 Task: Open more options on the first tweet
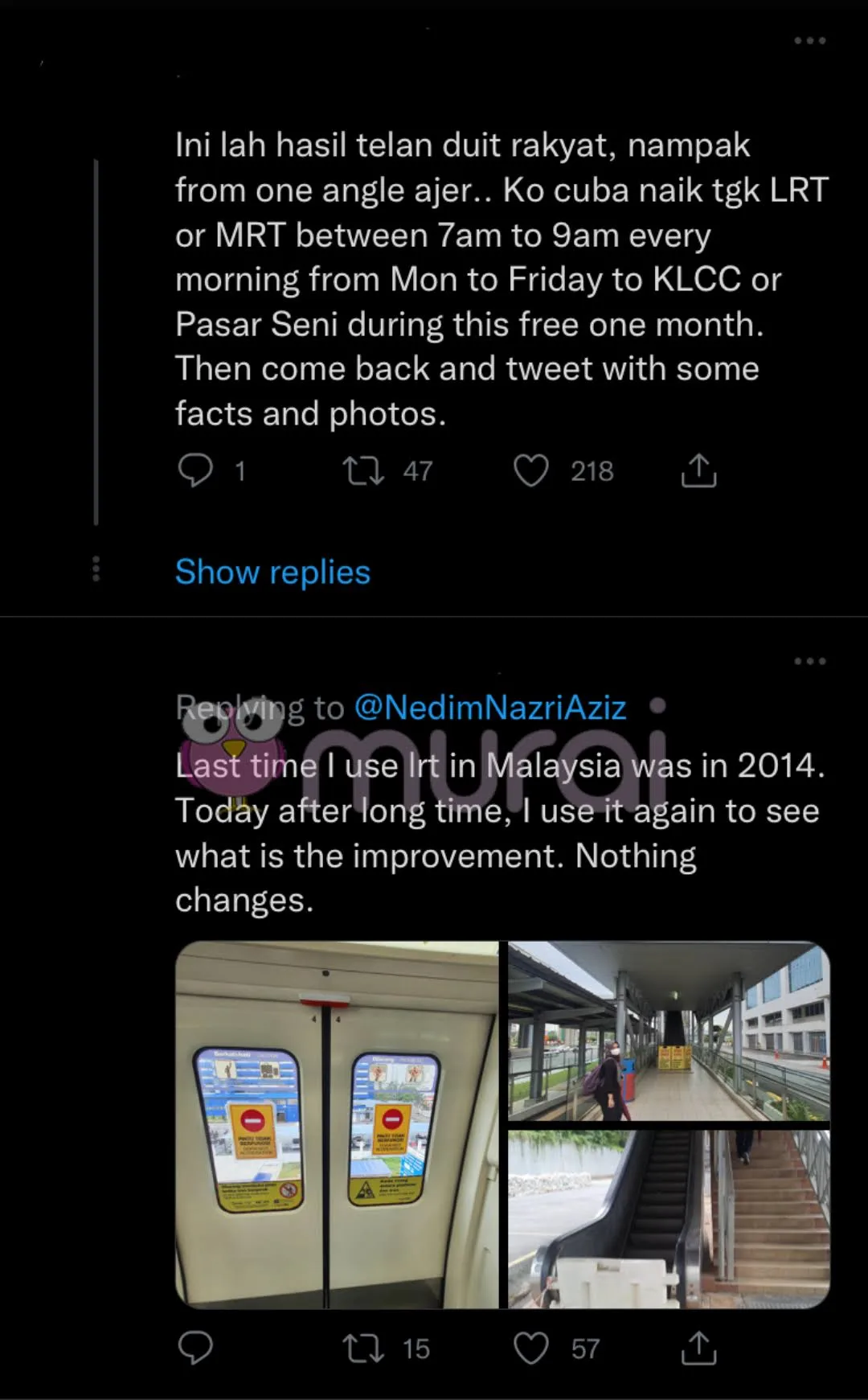[809, 40]
